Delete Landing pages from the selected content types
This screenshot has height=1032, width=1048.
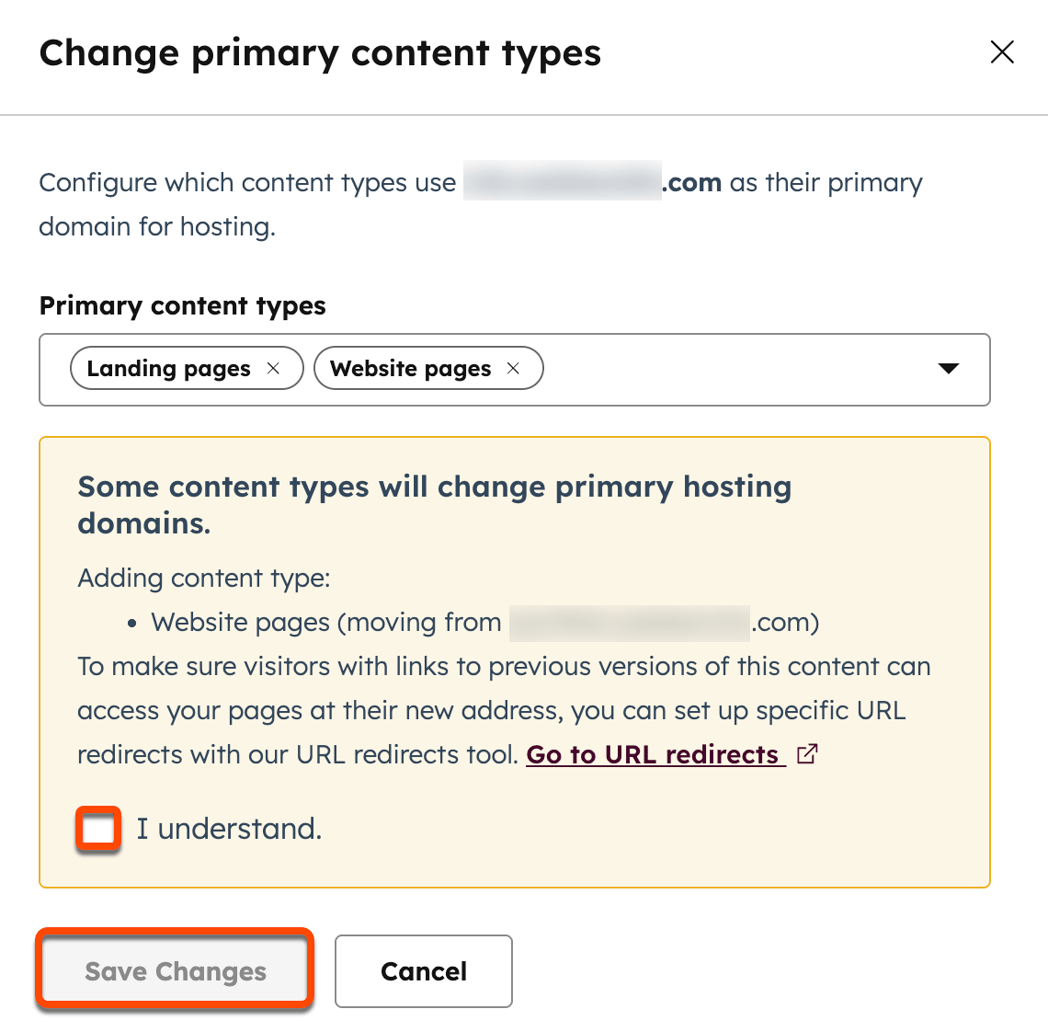273,368
